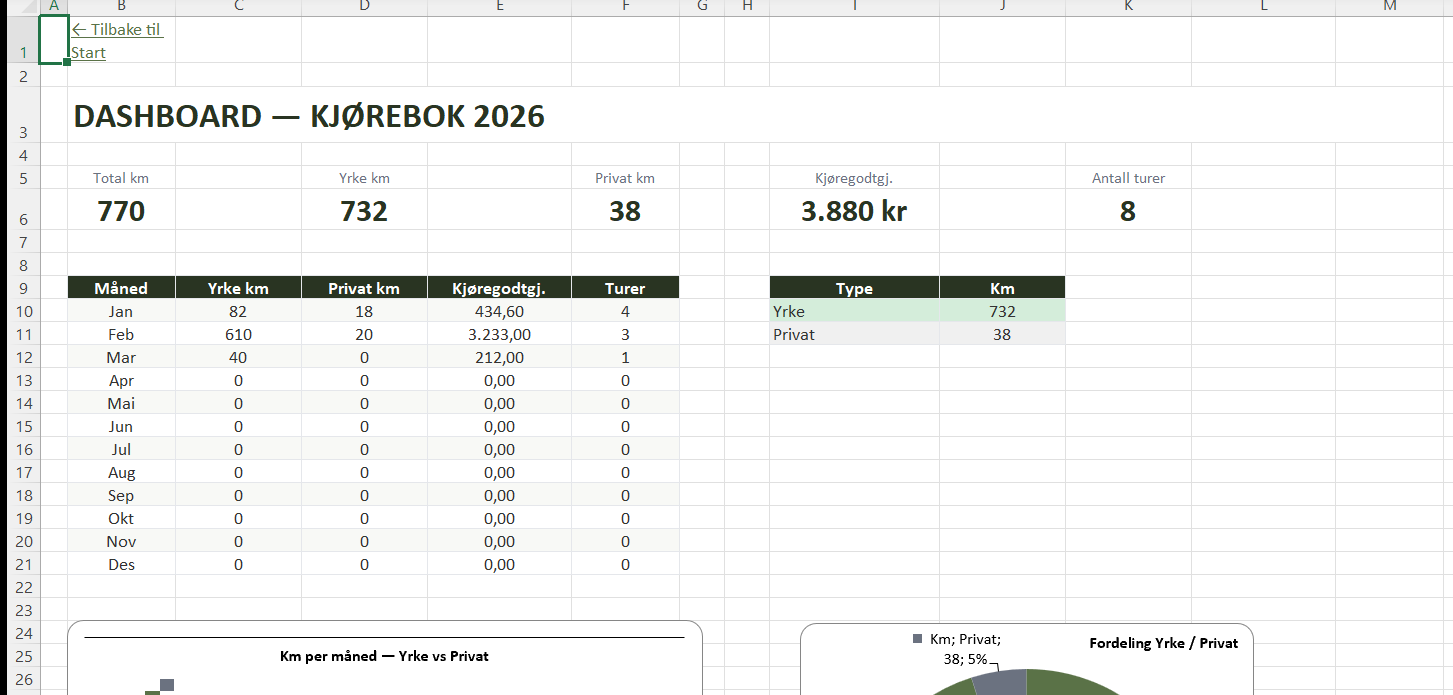Select column D header

click(x=364, y=7)
